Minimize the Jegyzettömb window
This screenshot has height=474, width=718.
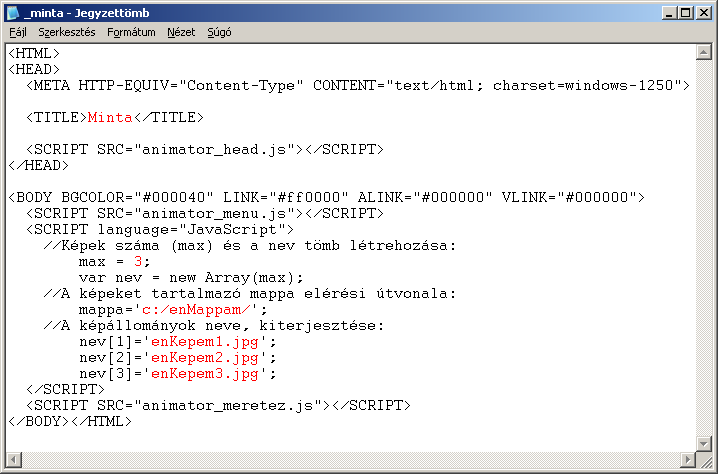665,13
